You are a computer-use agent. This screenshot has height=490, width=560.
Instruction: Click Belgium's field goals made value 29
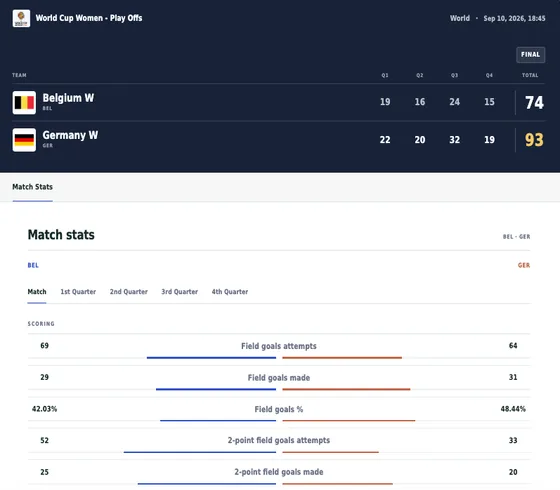point(45,378)
